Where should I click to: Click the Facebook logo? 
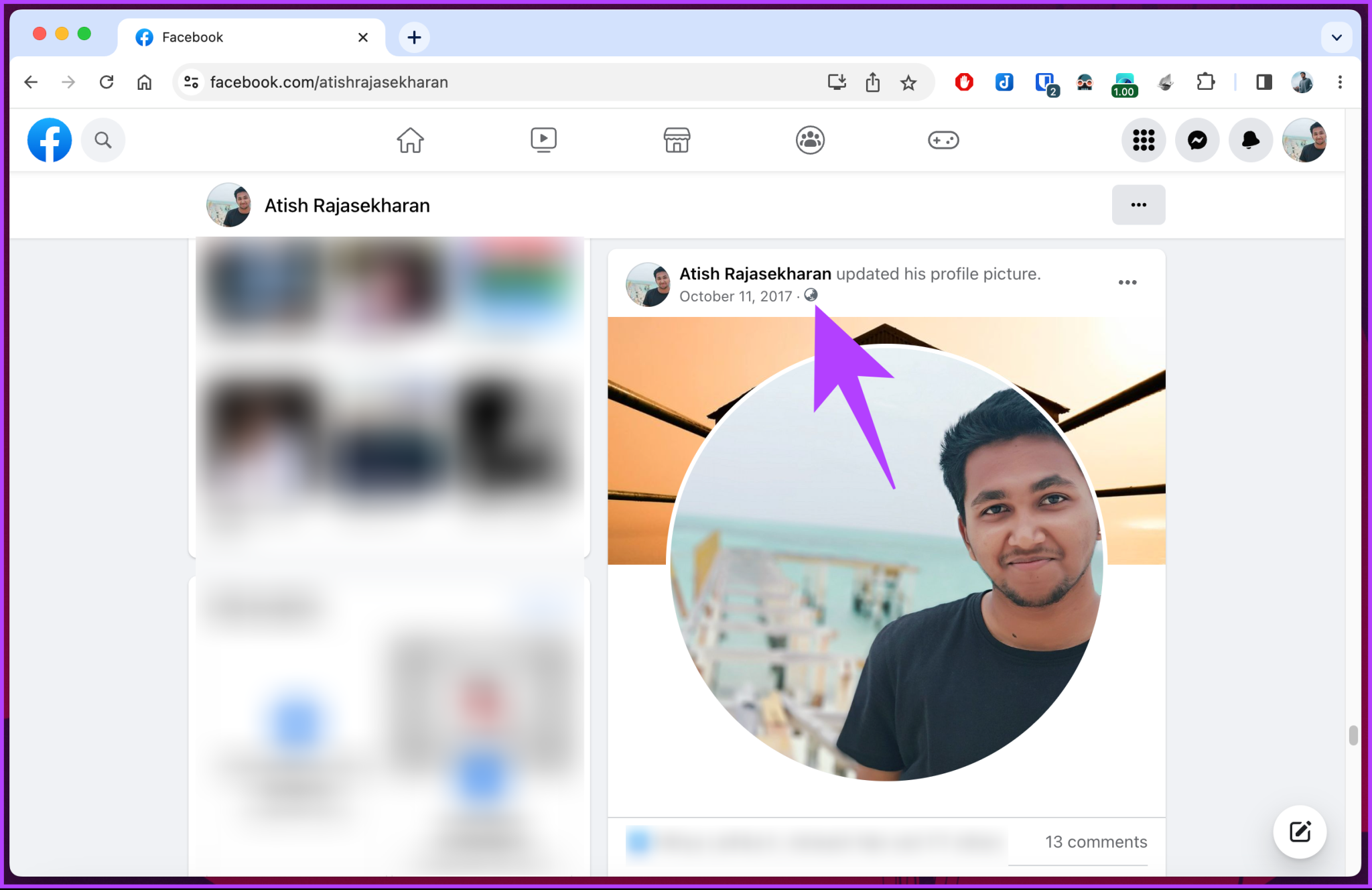(x=49, y=140)
